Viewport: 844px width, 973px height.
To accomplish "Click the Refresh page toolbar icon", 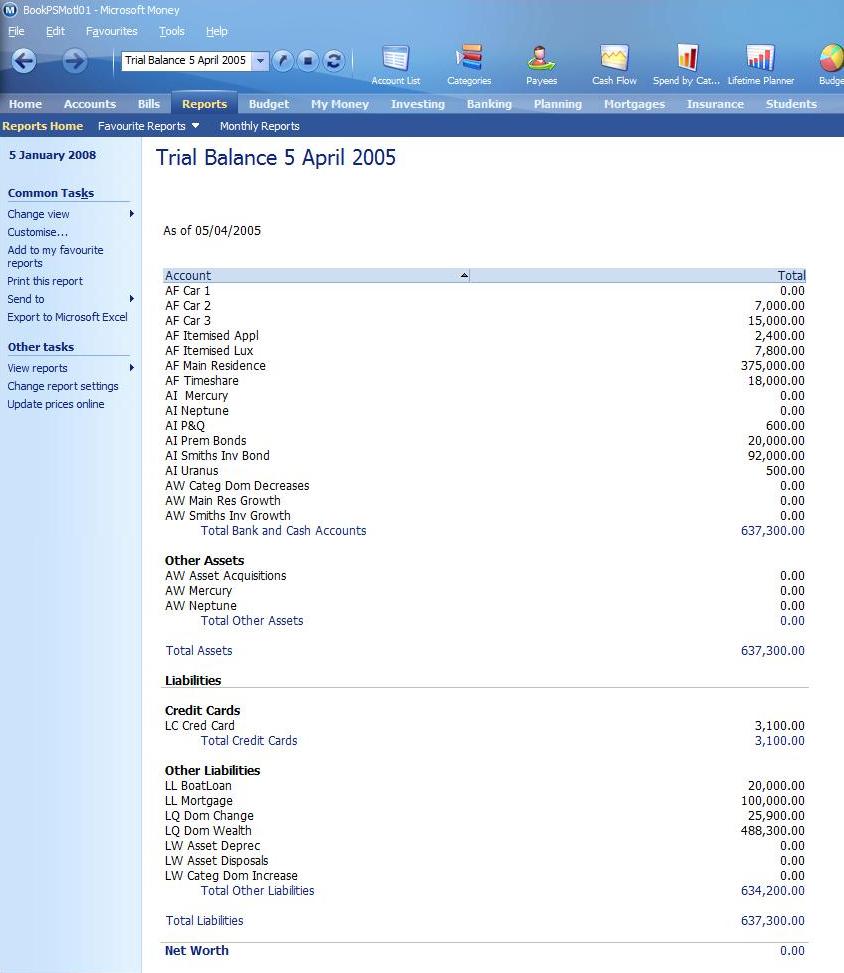I will point(333,60).
